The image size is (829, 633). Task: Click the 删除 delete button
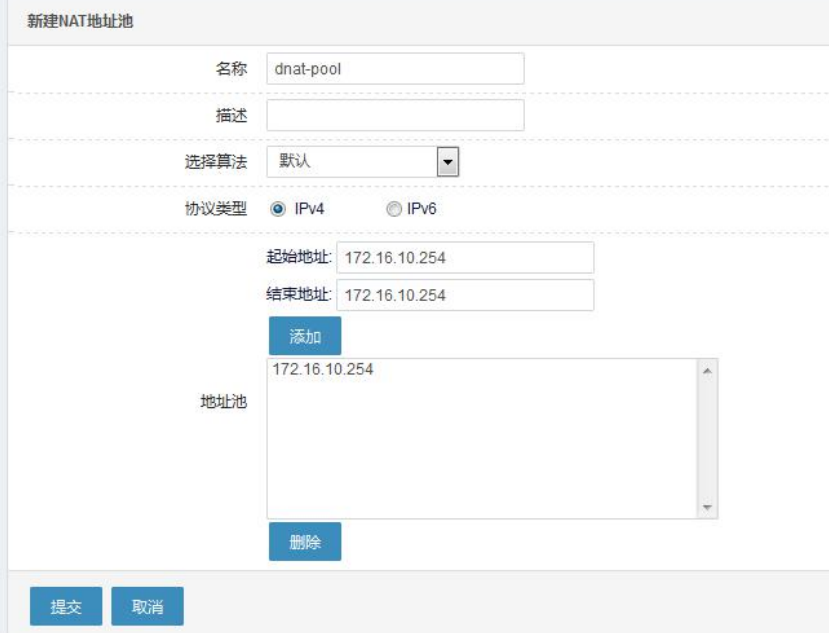click(x=305, y=542)
